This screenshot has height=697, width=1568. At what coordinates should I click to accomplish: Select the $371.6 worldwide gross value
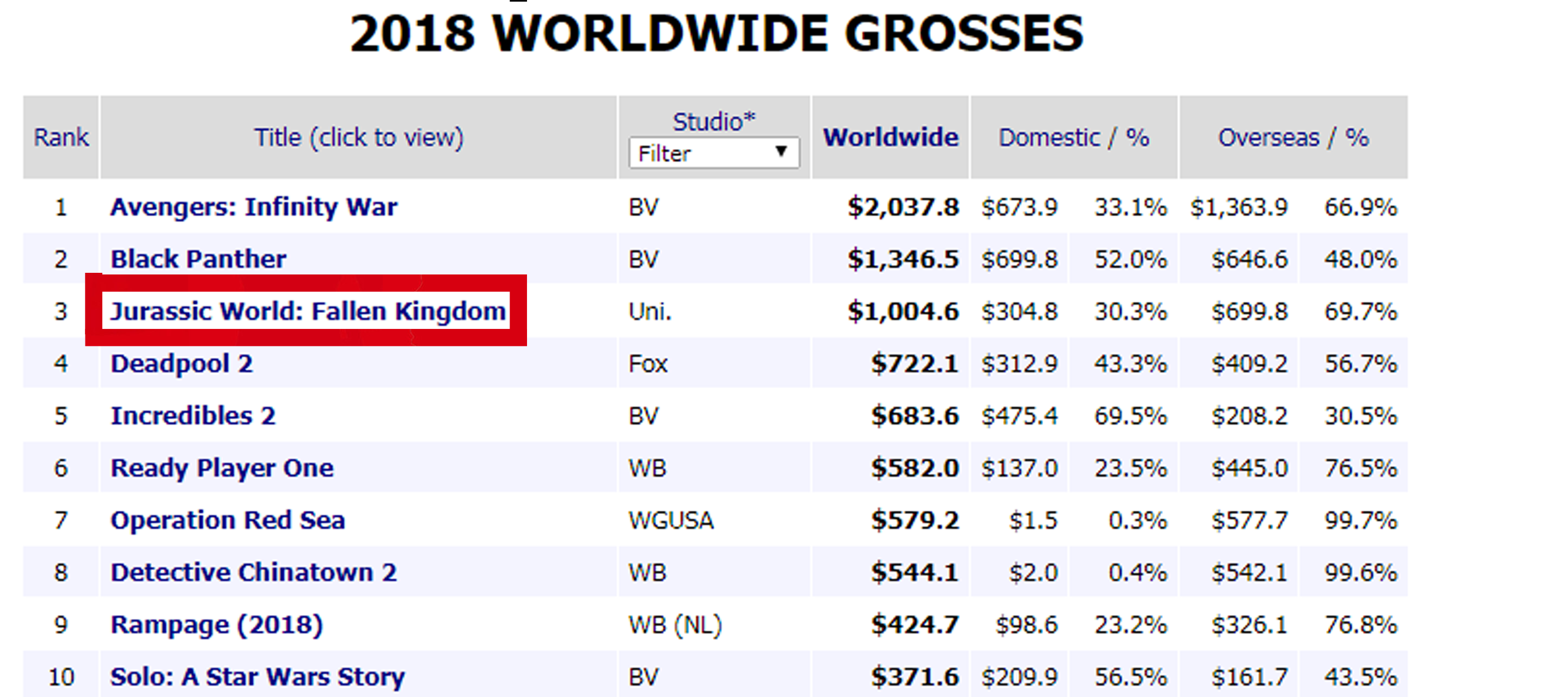tap(915, 677)
